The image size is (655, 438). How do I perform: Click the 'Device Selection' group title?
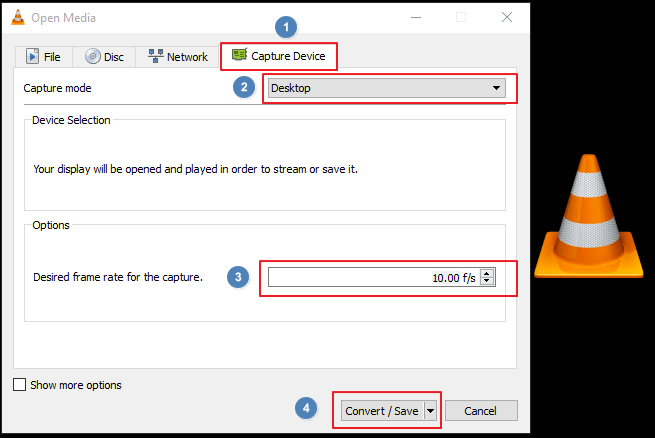(x=71, y=120)
